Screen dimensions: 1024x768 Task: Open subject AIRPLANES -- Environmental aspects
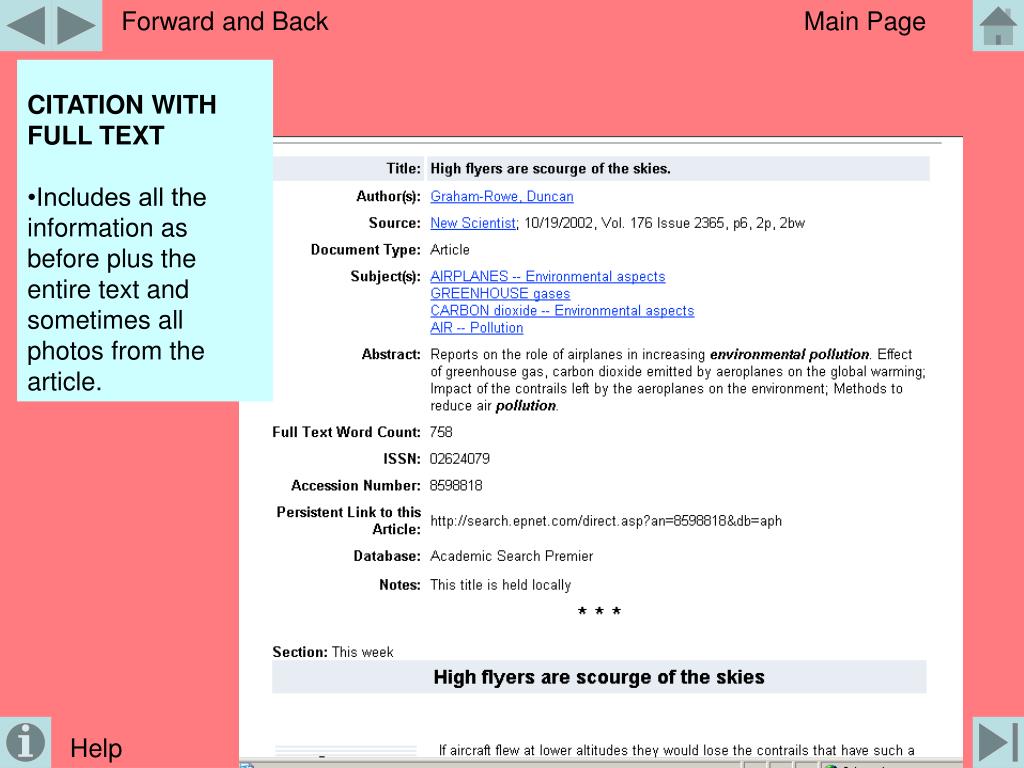click(x=547, y=277)
